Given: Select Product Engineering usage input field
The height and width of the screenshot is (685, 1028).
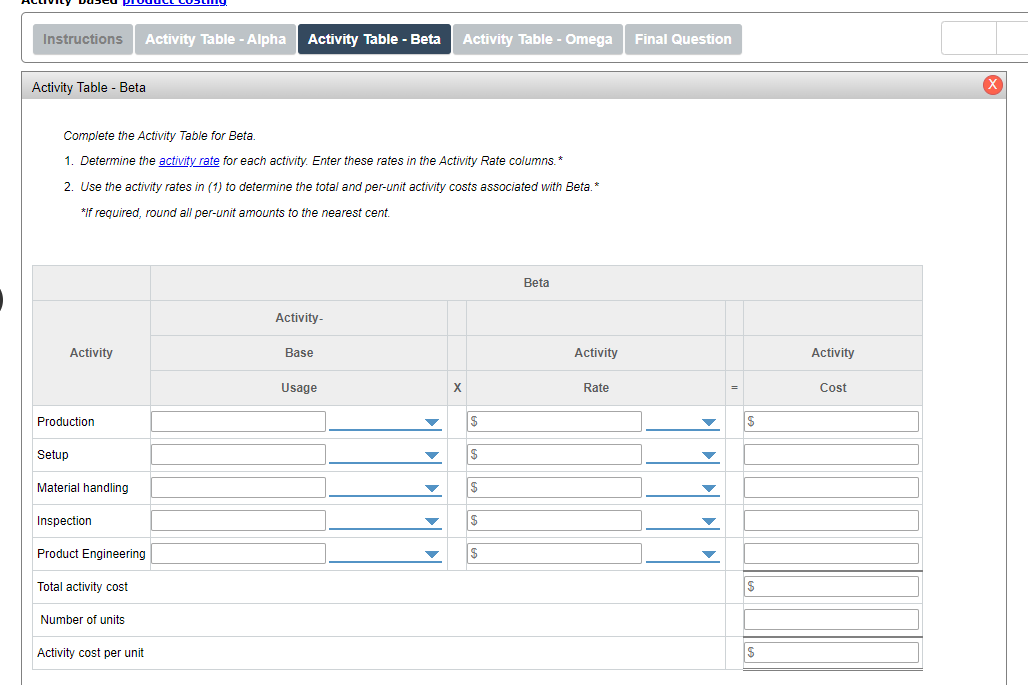Looking at the screenshot, I should point(238,553).
